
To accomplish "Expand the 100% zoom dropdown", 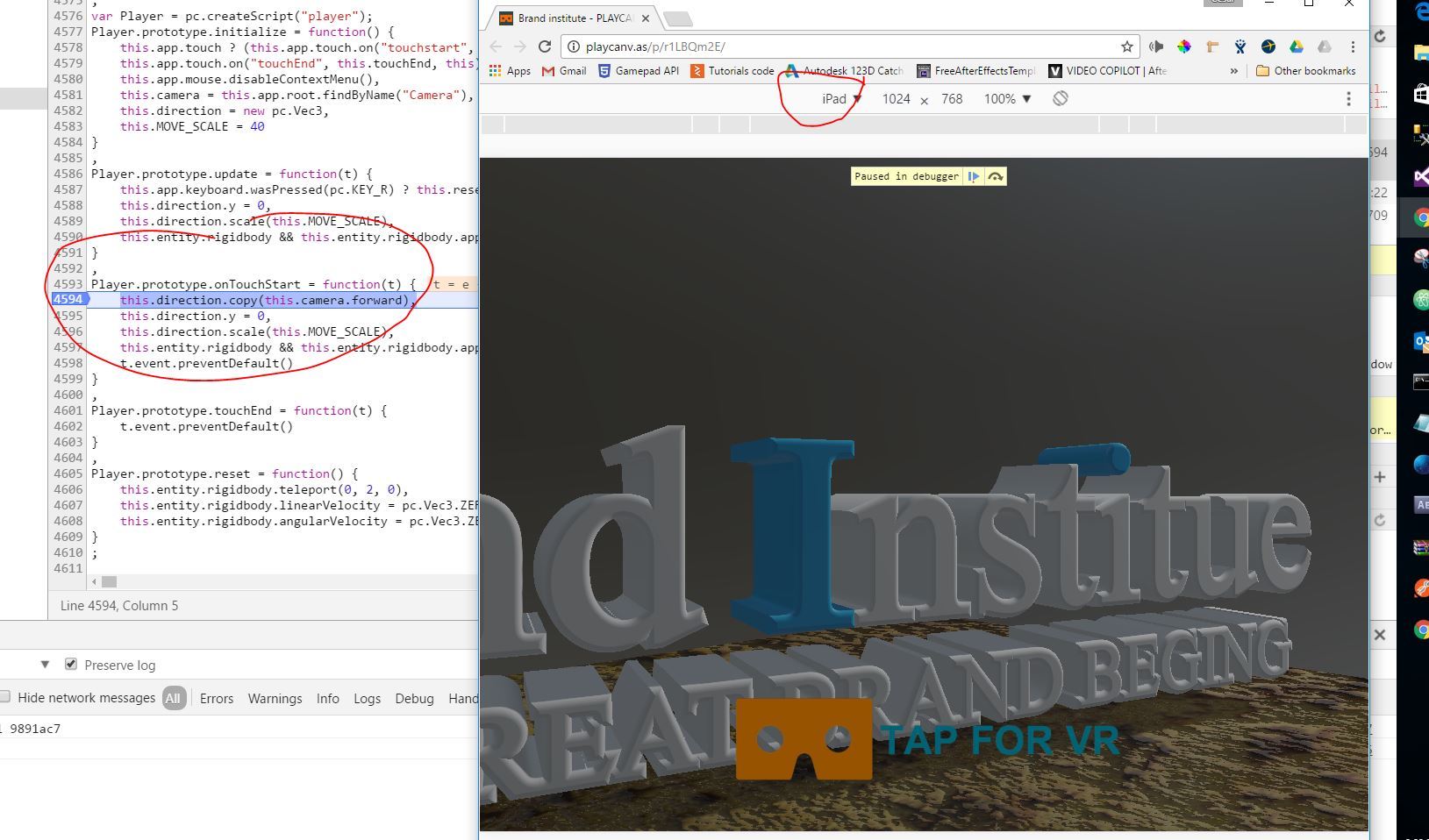I will tap(1007, 99).
